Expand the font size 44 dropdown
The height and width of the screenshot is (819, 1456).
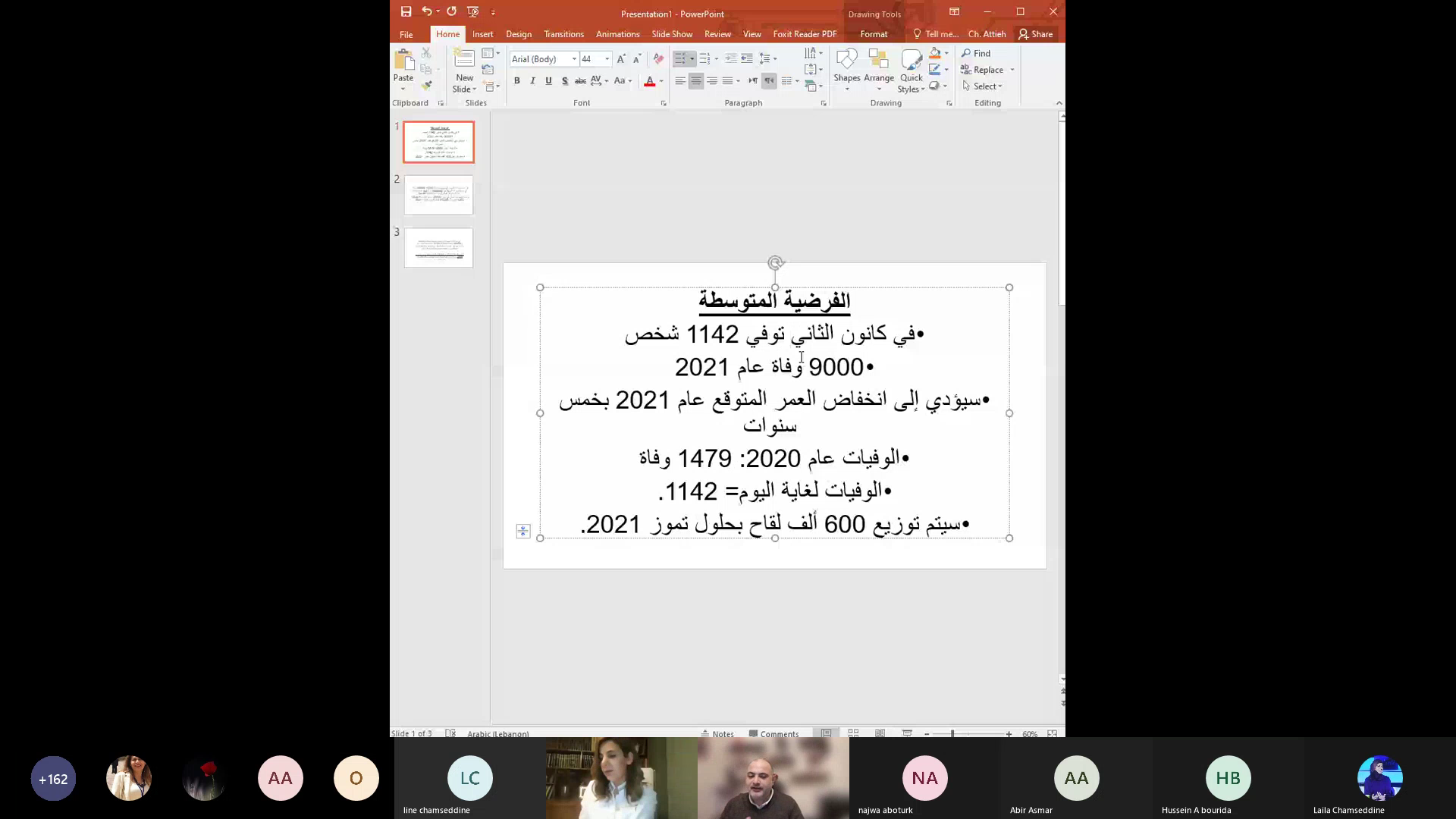[607, 59]
